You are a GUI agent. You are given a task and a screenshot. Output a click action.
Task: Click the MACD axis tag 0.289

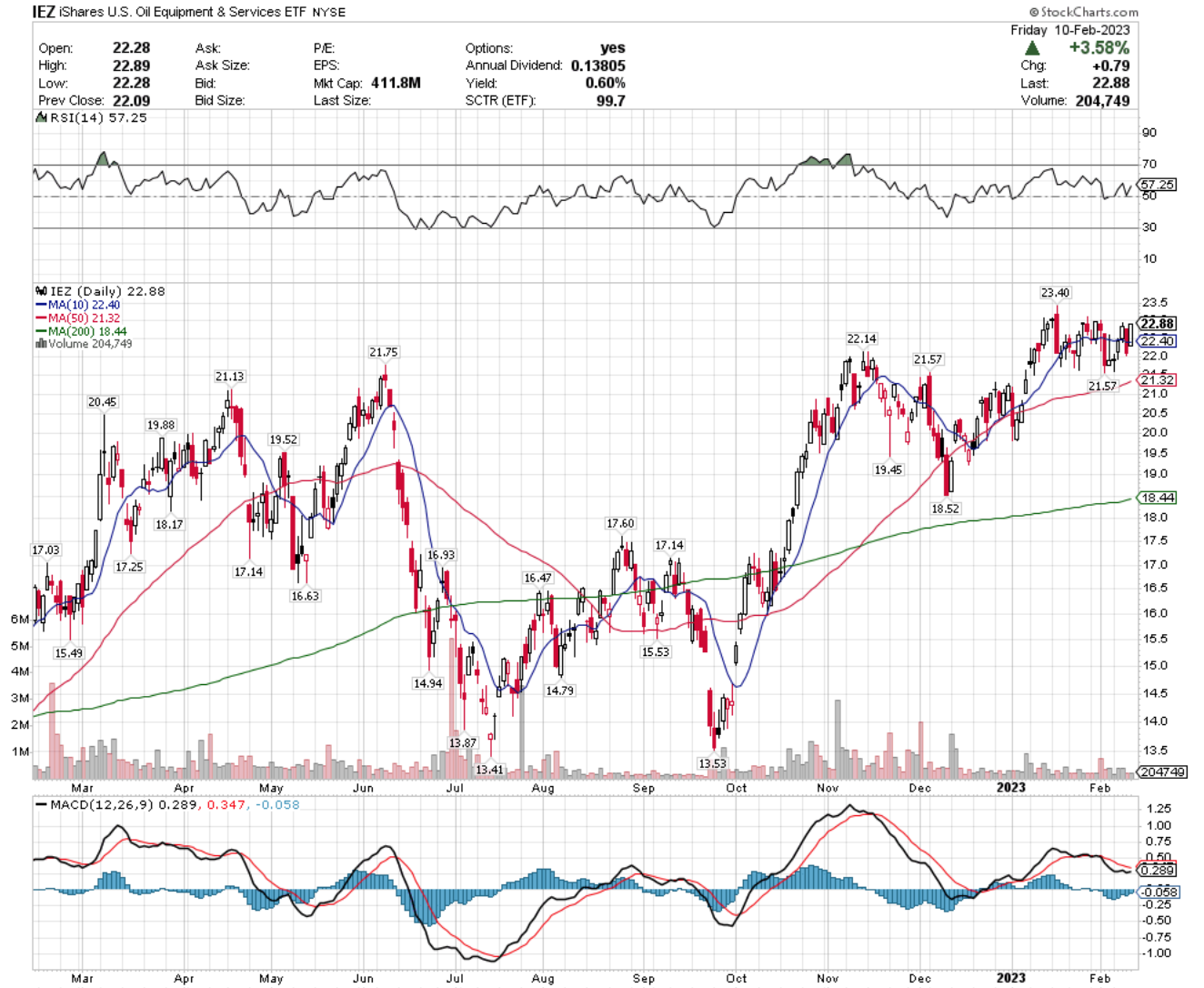(1158, 871)
